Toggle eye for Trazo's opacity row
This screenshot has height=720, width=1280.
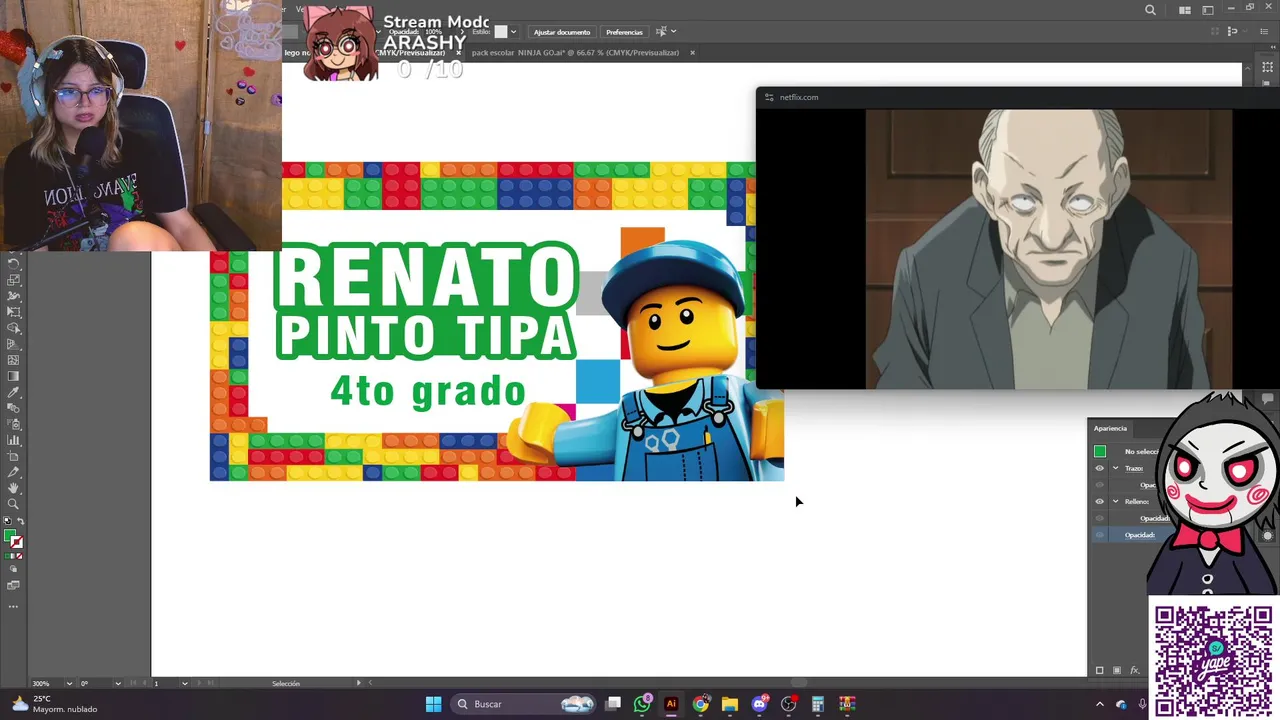point(1100,485)
